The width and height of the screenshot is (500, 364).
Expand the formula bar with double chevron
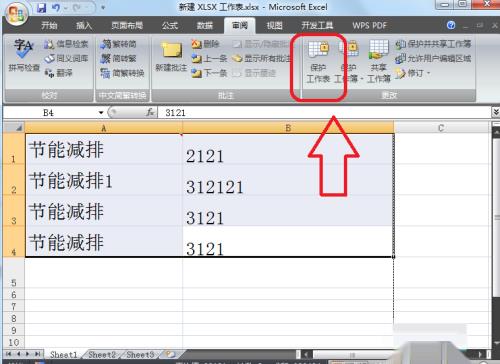[496, 112]
